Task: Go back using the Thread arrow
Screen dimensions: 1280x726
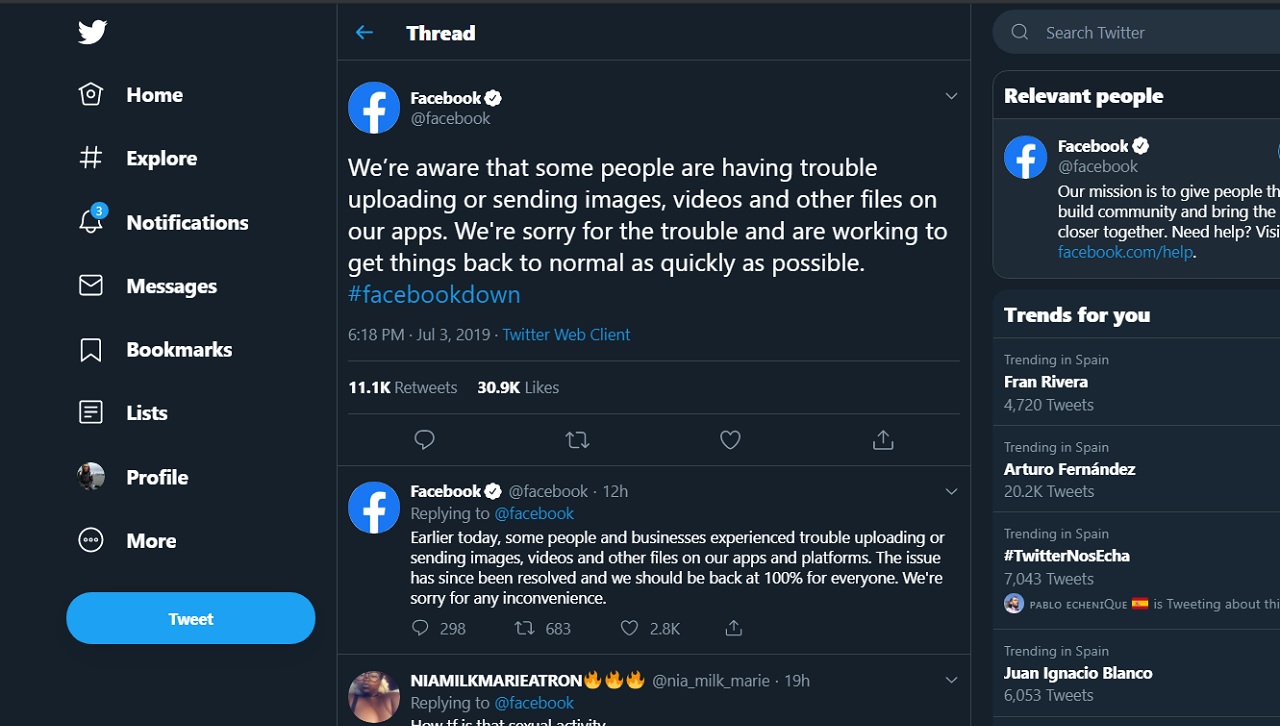Action: pos(364,33)
